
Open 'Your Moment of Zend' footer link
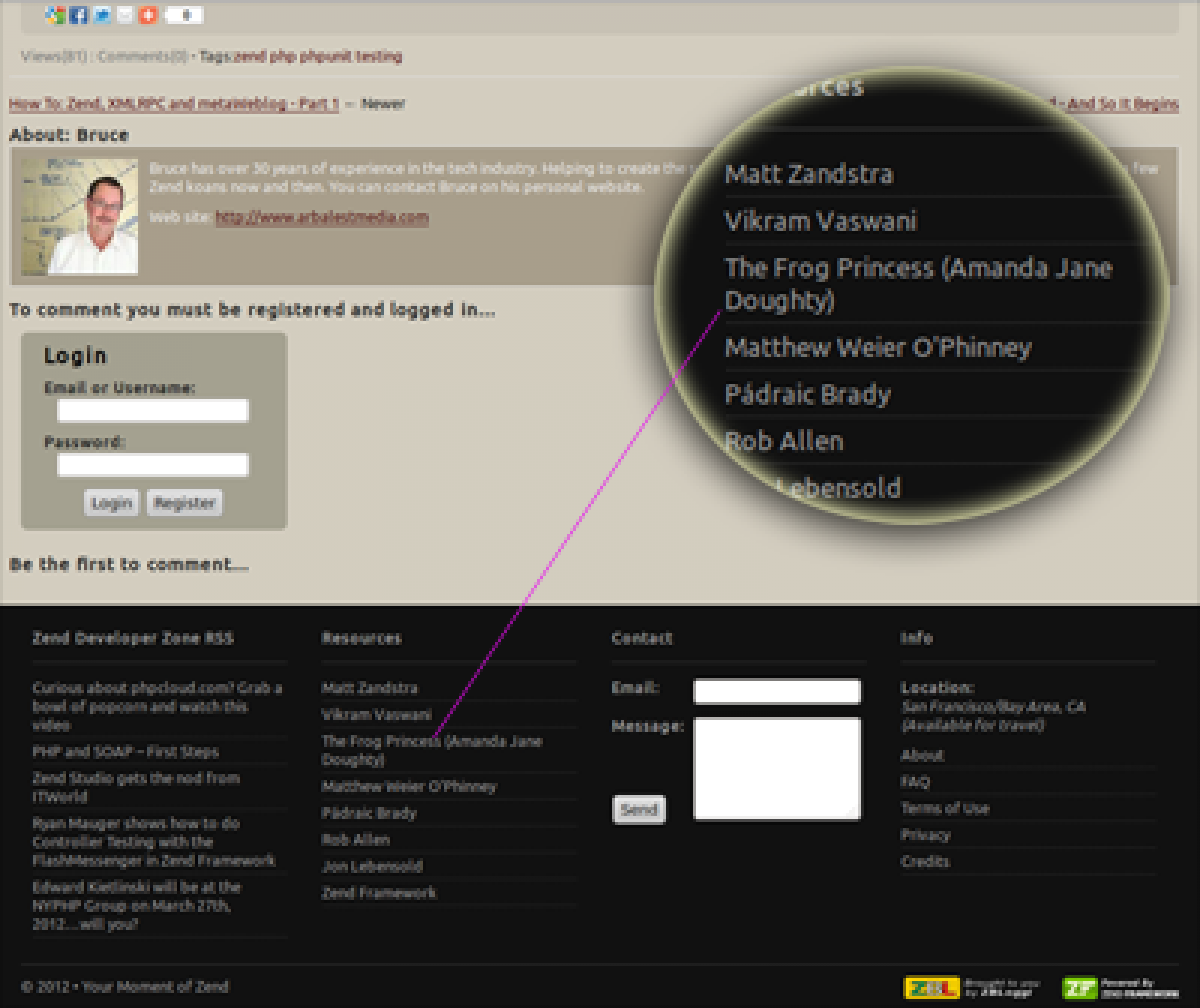click(x=155, y=987)
